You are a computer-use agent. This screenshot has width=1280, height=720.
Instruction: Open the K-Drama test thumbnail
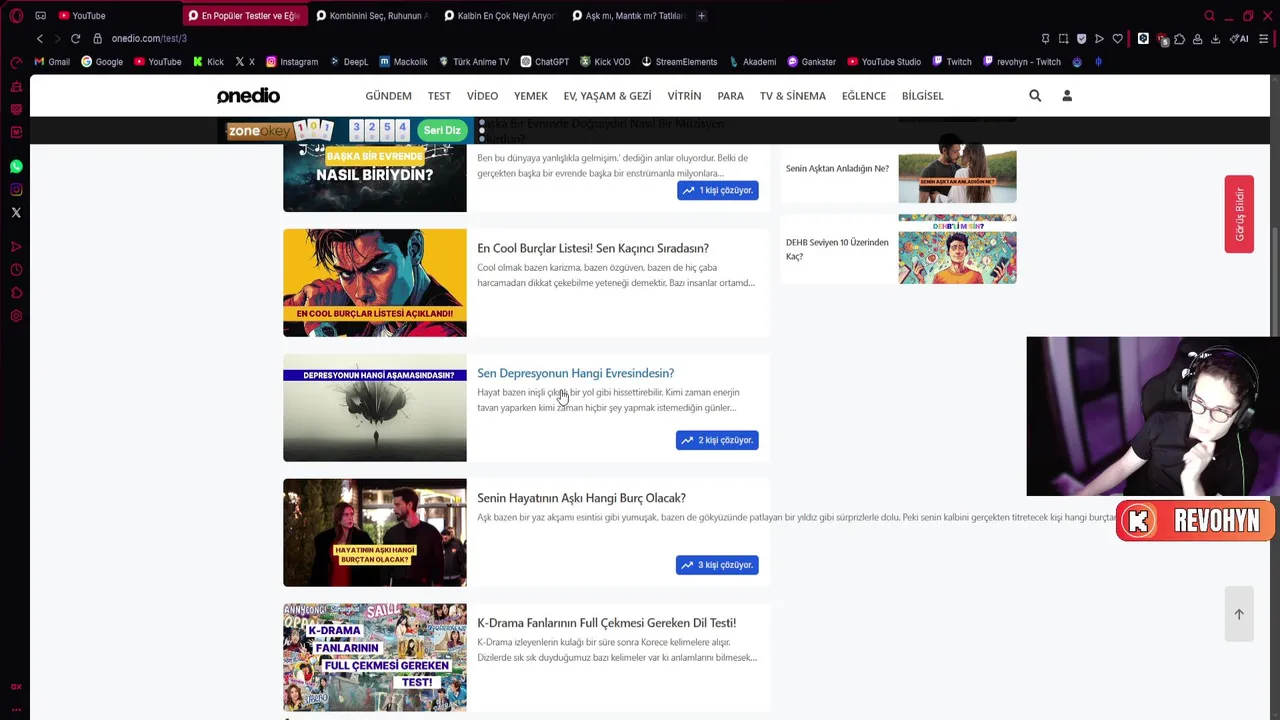pyautogui.click(x=375, y=657)
